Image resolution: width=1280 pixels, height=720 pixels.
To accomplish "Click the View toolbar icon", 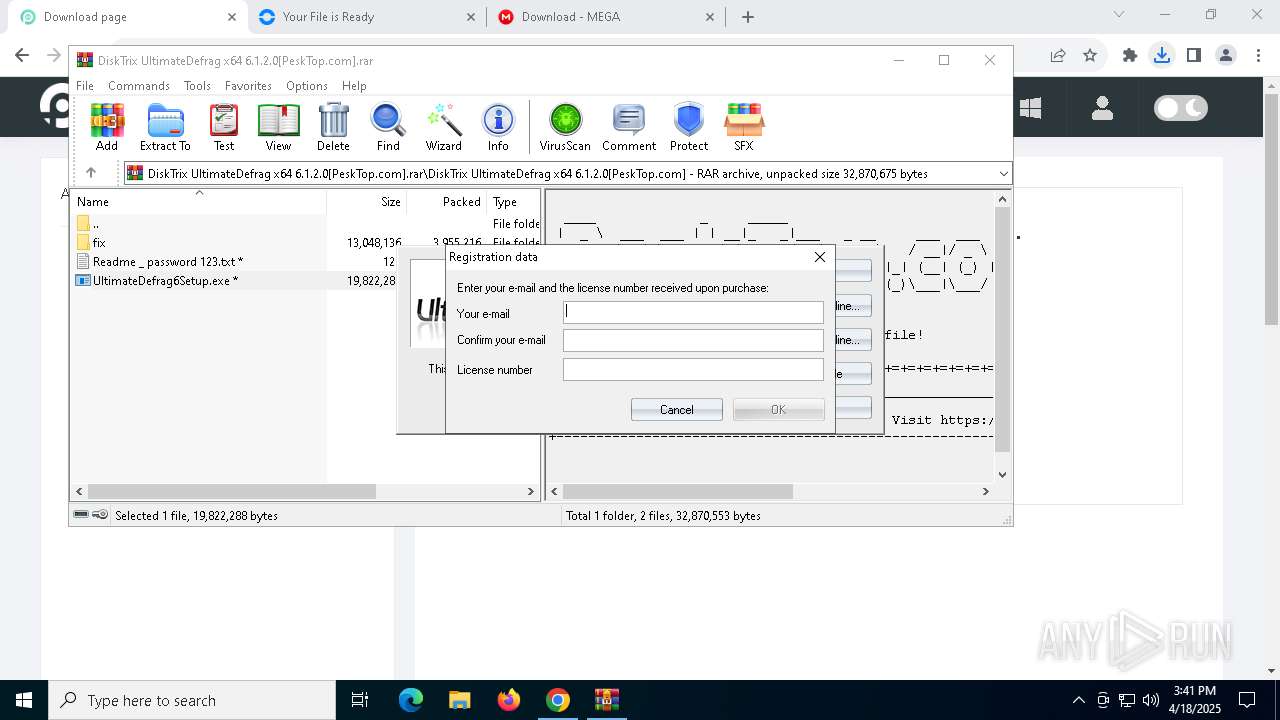I will pos(278,127).
